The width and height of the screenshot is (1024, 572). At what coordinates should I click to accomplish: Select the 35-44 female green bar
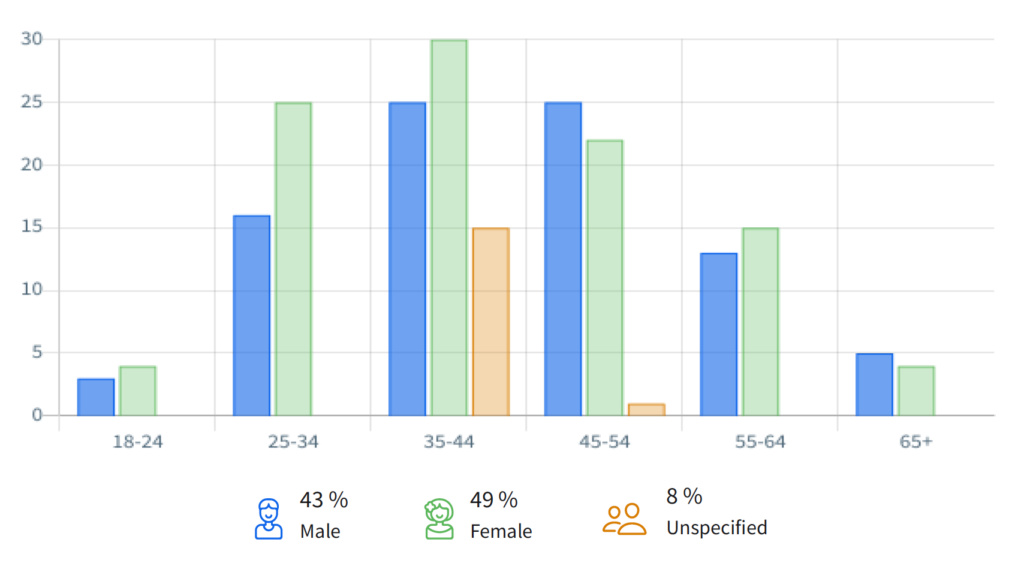point(449,228)
